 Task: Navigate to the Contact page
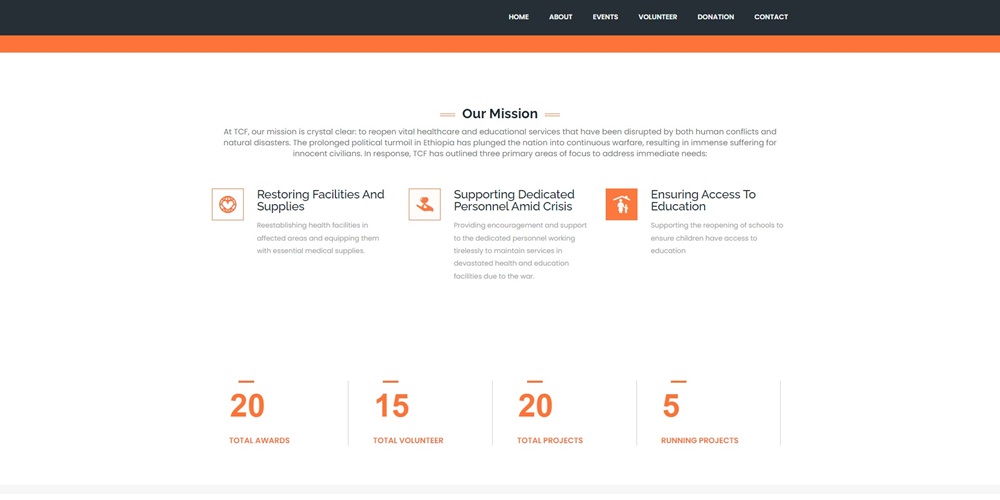tap(771, 17)
